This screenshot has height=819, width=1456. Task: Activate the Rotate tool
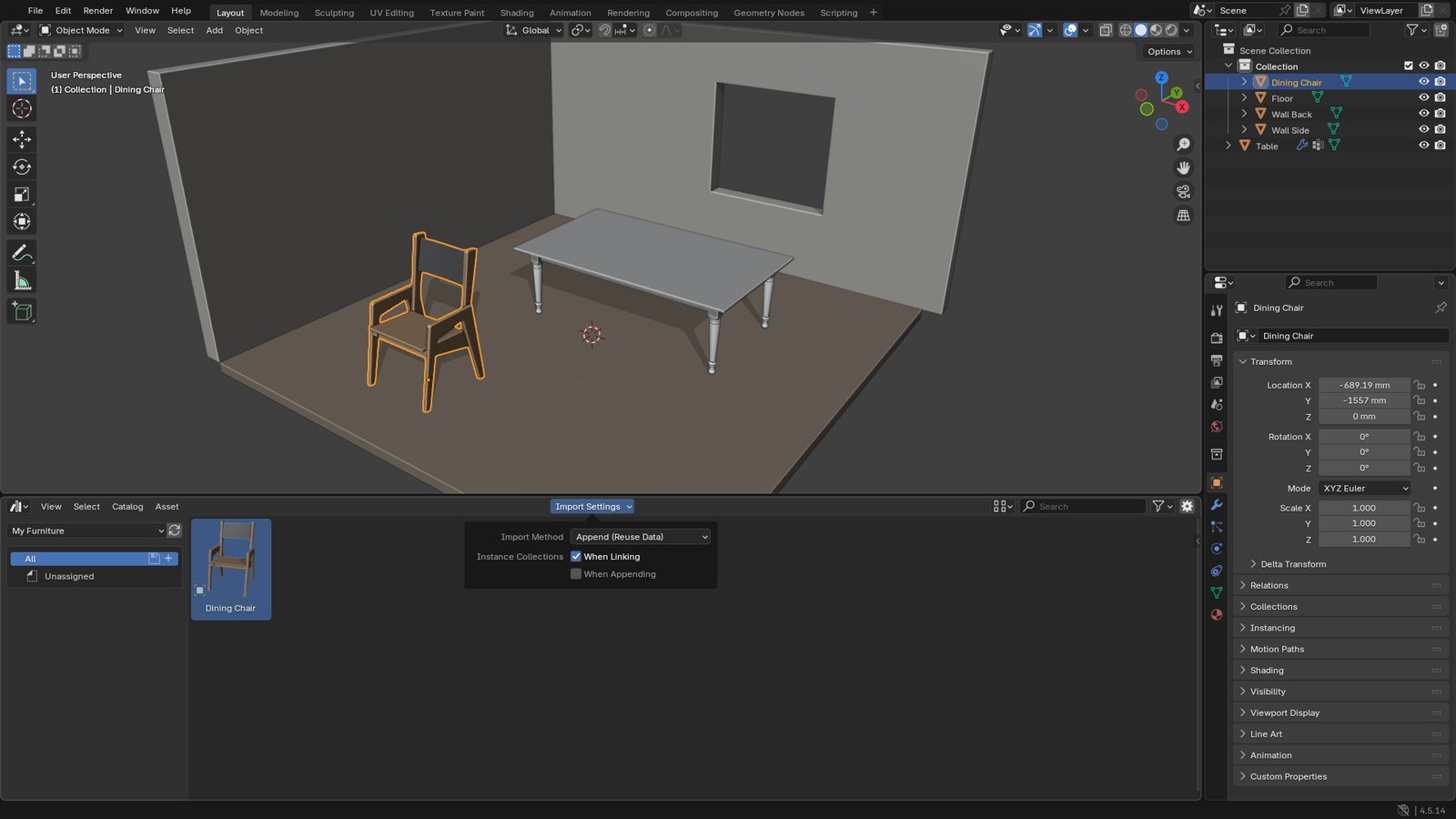tap(22, 167)
